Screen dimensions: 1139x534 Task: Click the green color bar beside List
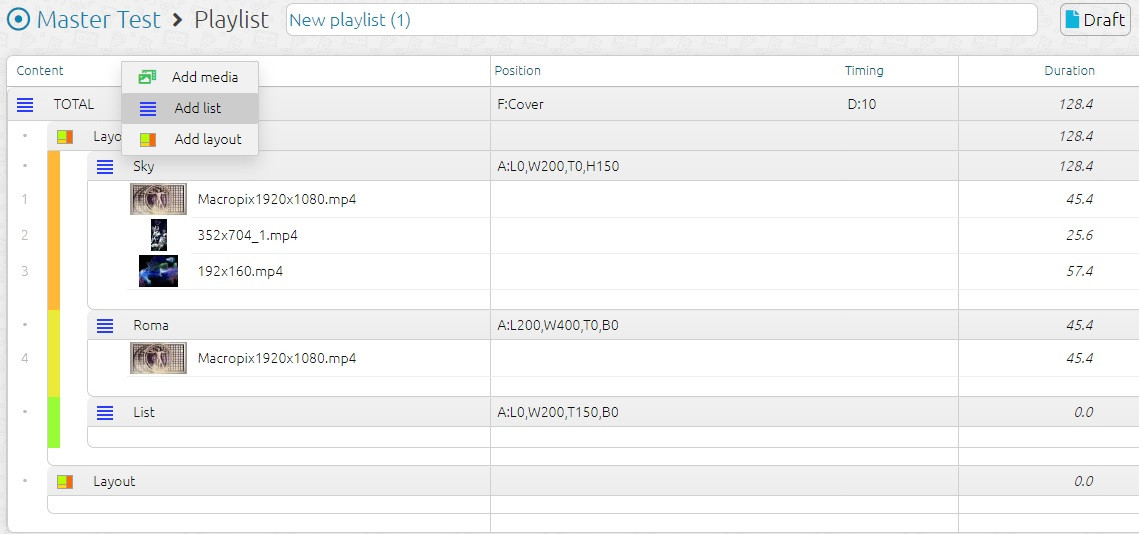coord(54,421)
